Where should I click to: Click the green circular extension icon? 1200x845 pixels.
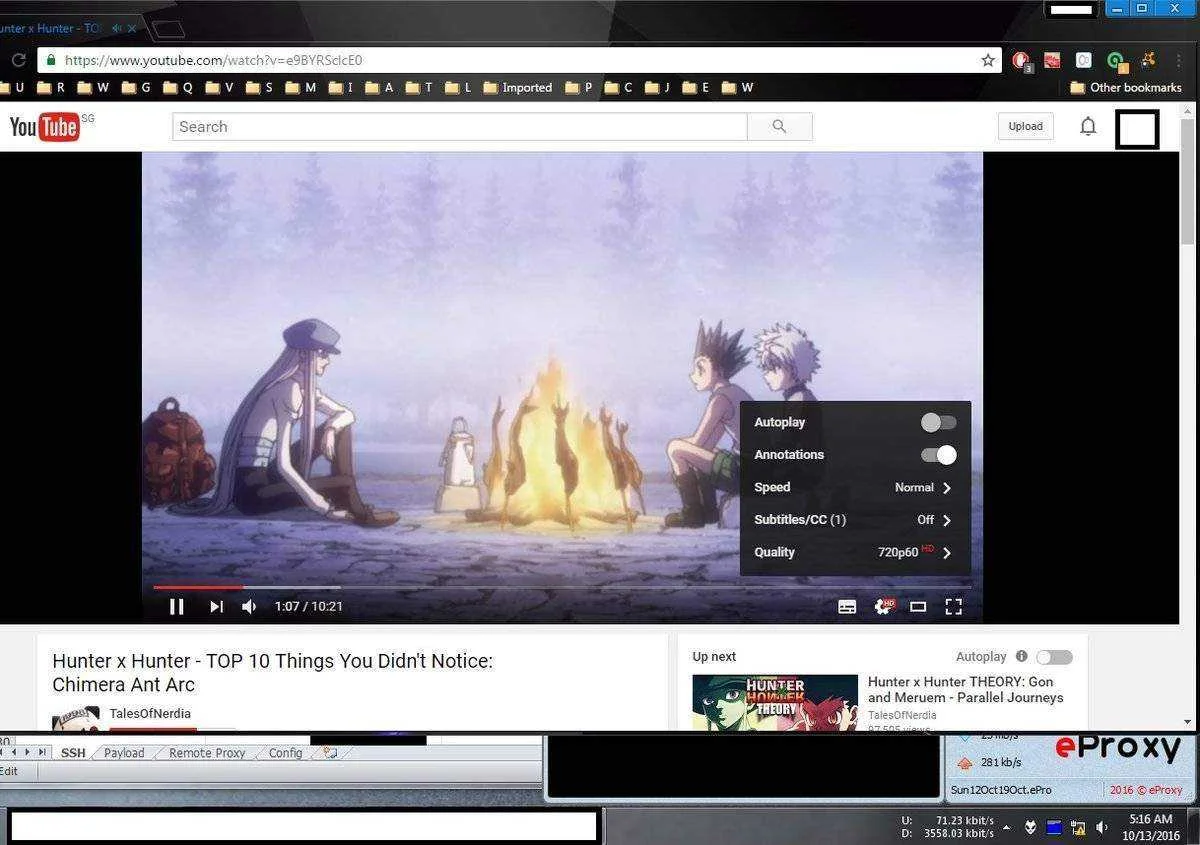1115,60
